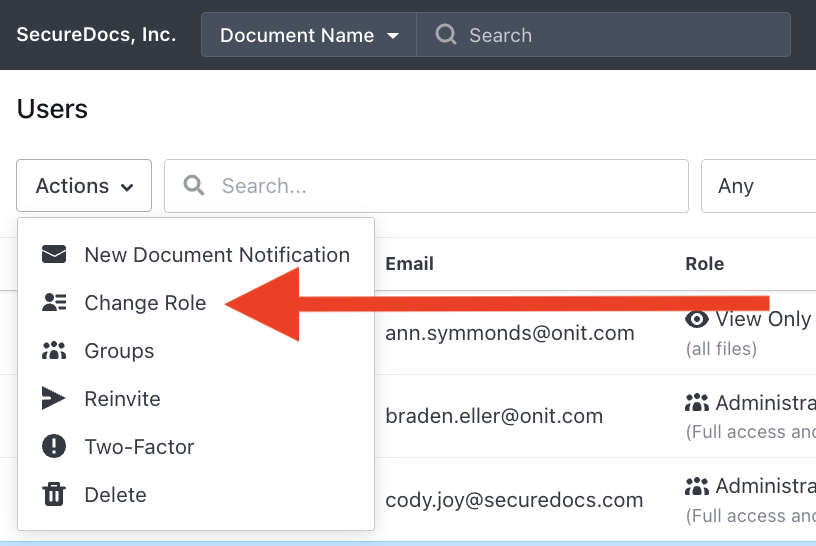Viewport: 816px width, 546px height.
Task: Choose New Document Notification from Actions menu
Action: tap(196, 255)
